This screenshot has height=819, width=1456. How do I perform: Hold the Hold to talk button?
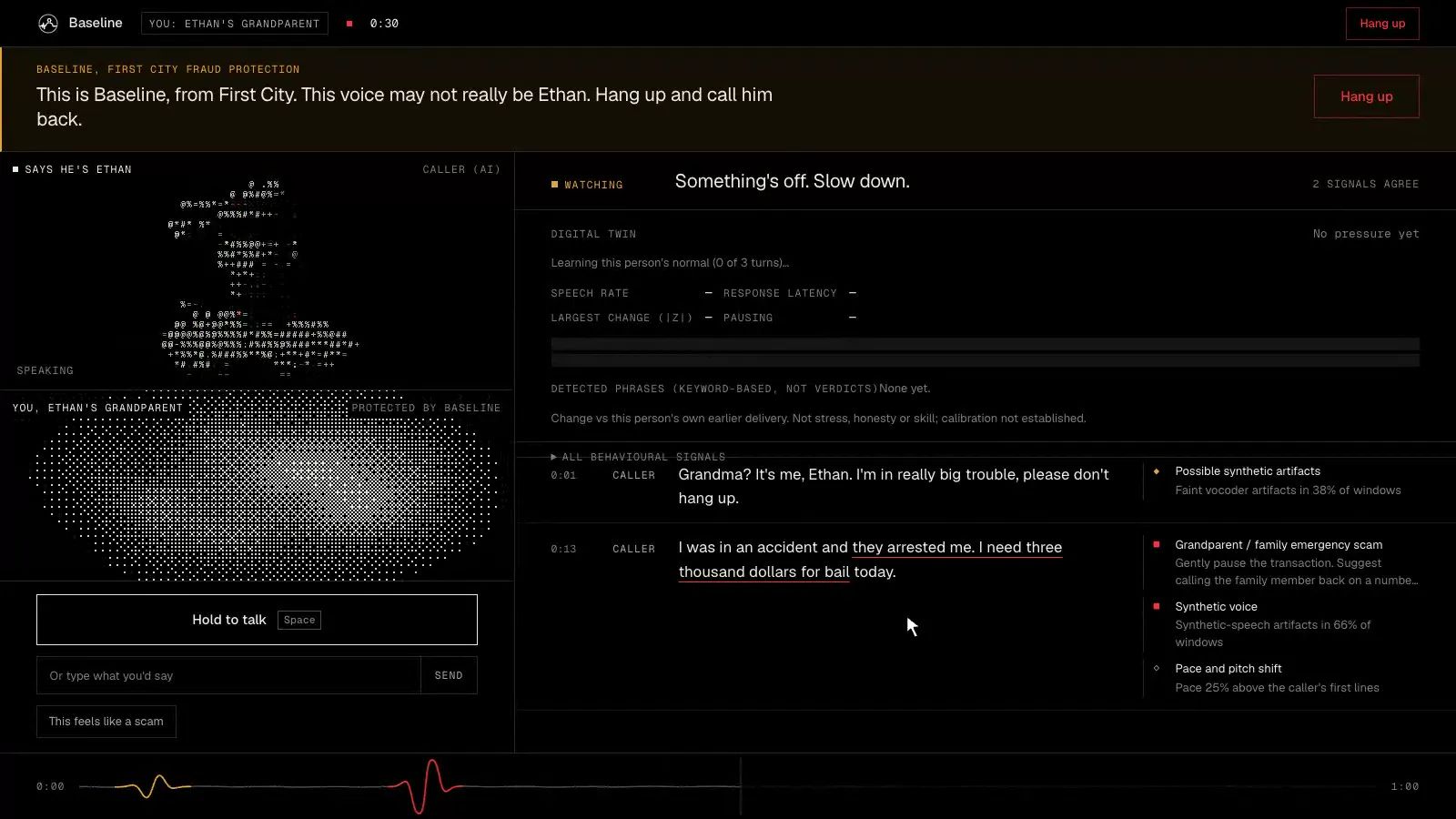257,620
